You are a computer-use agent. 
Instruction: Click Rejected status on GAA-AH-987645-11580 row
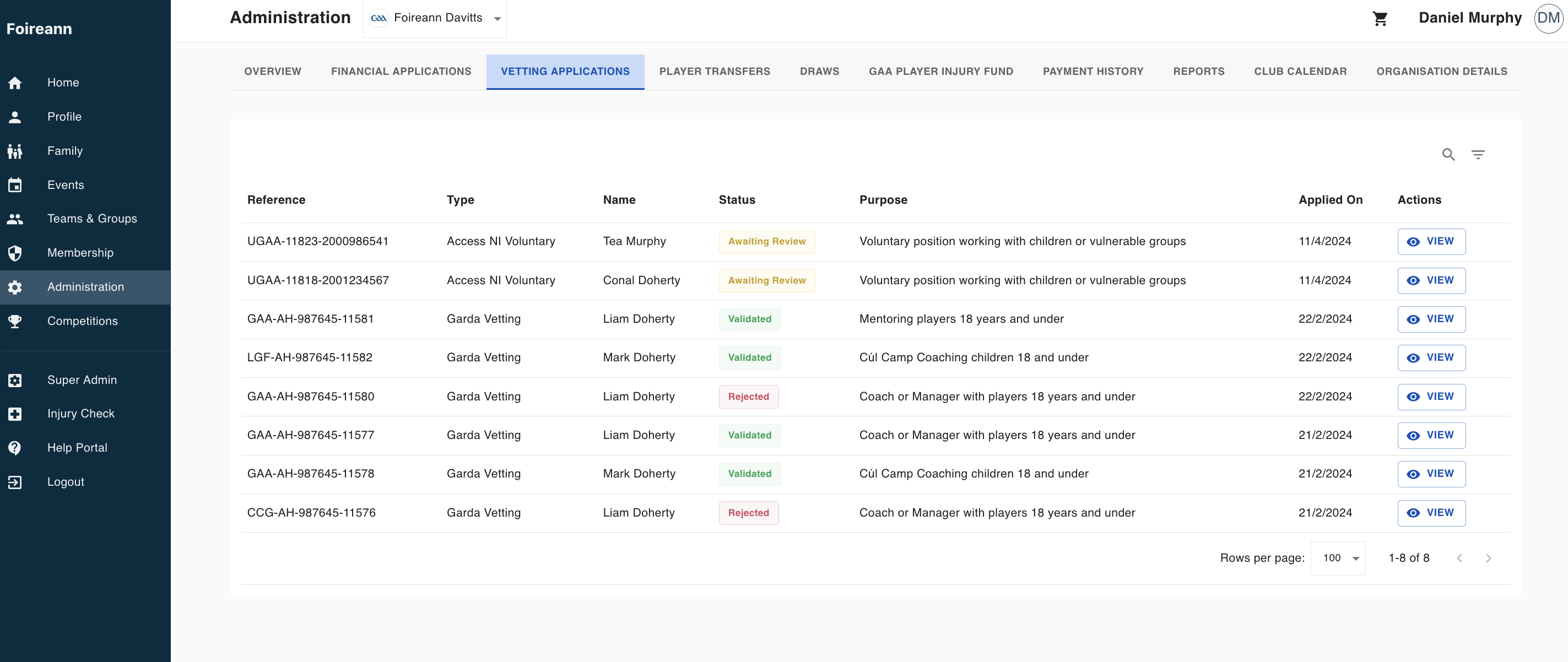click(749, 397)
